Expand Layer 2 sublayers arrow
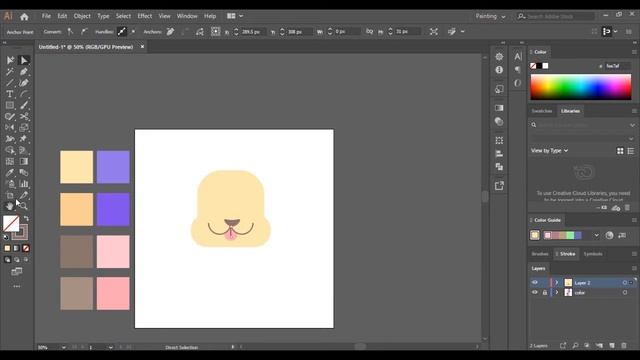640x360 pixels. (x=556, y=282)
